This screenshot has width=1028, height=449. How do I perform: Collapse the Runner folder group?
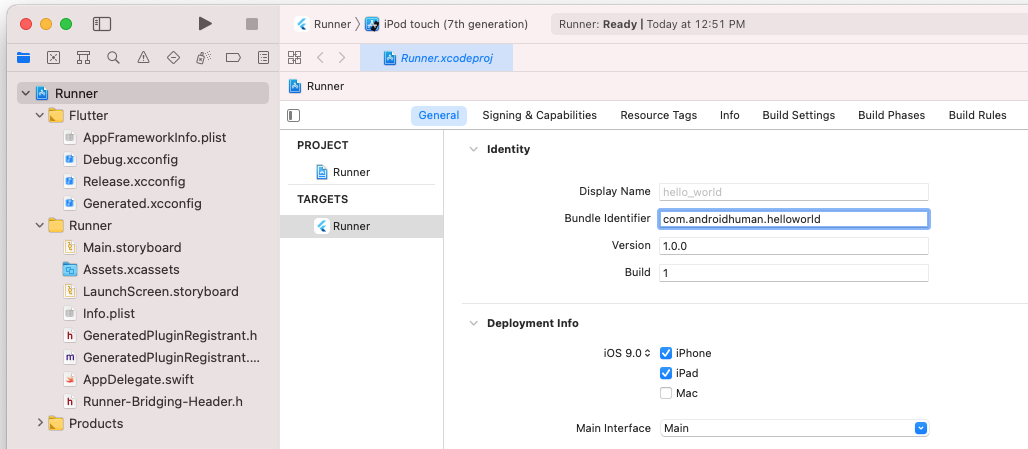40,225
